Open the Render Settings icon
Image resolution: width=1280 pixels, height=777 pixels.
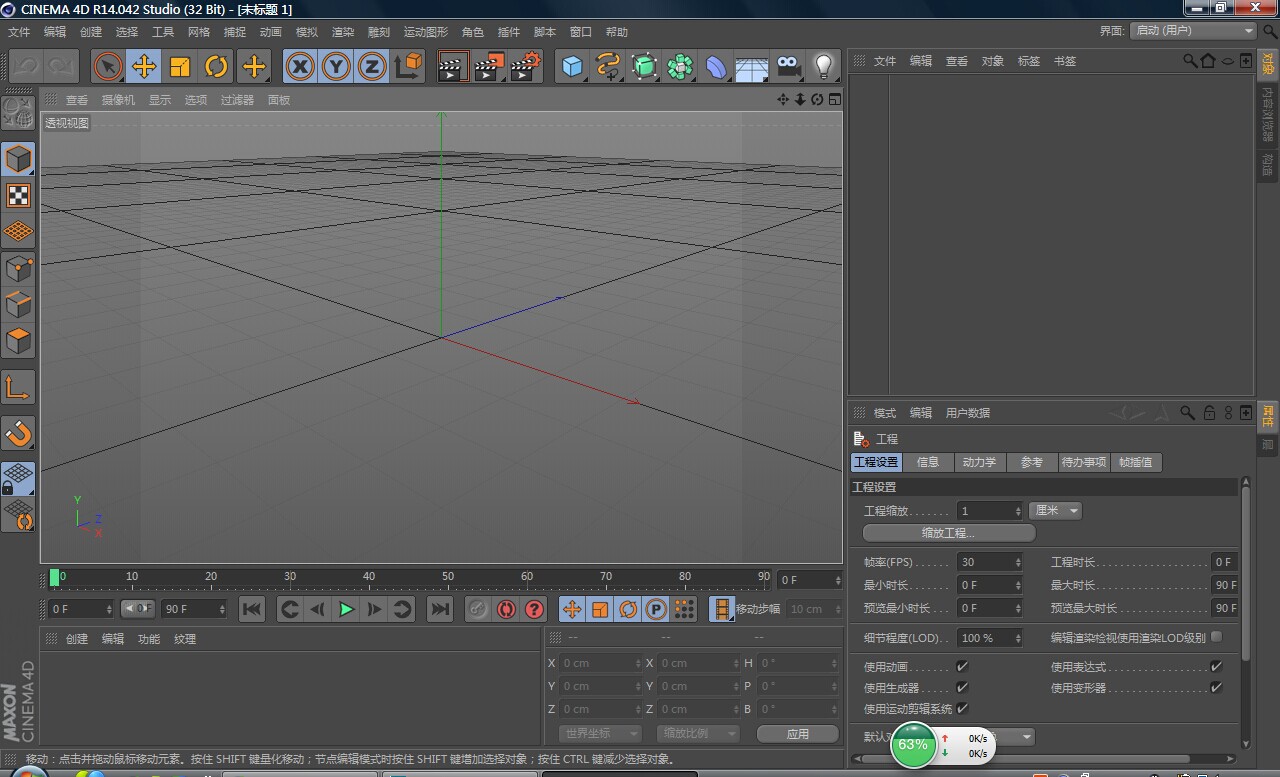(x=525, y=67)
